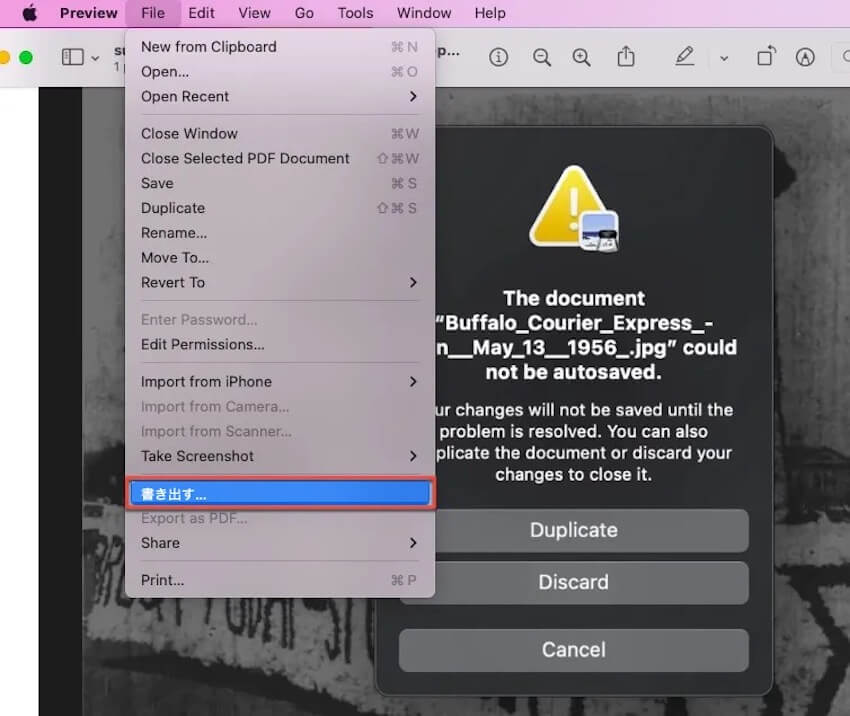The image size is (850, 716).
Task: Choose Edit Permissions... from File menu
Action: pos(202,344)
